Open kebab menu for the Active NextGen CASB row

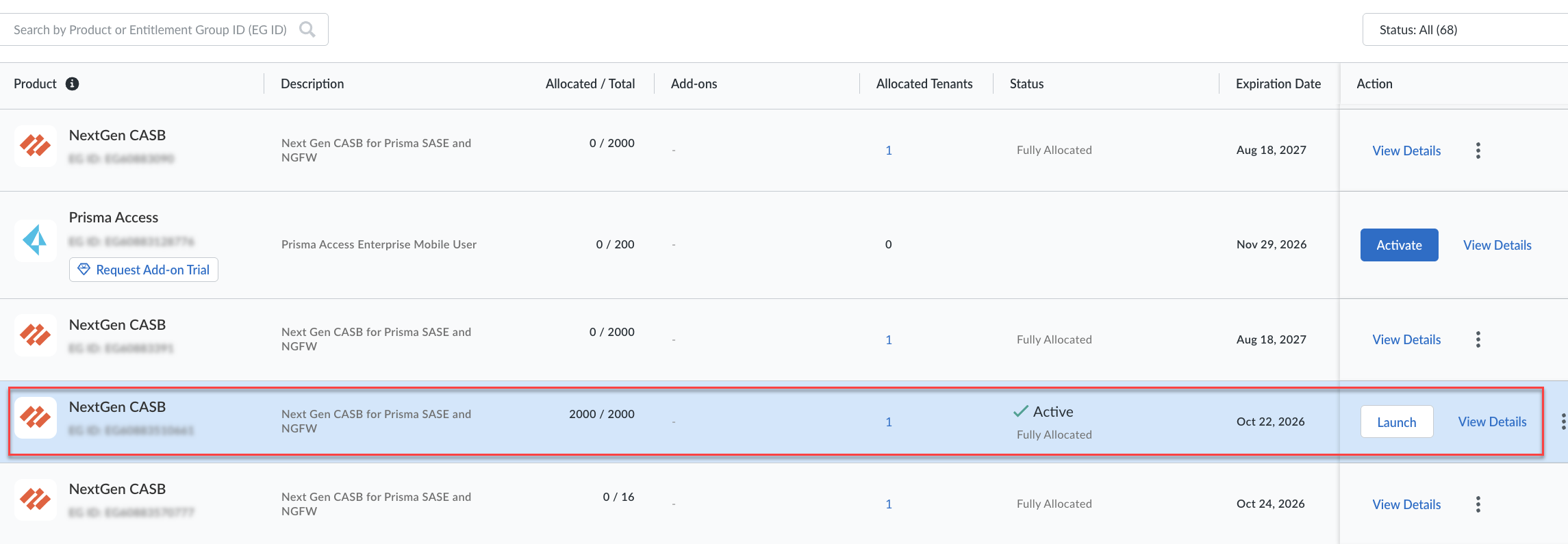(x=1563, y=422)
